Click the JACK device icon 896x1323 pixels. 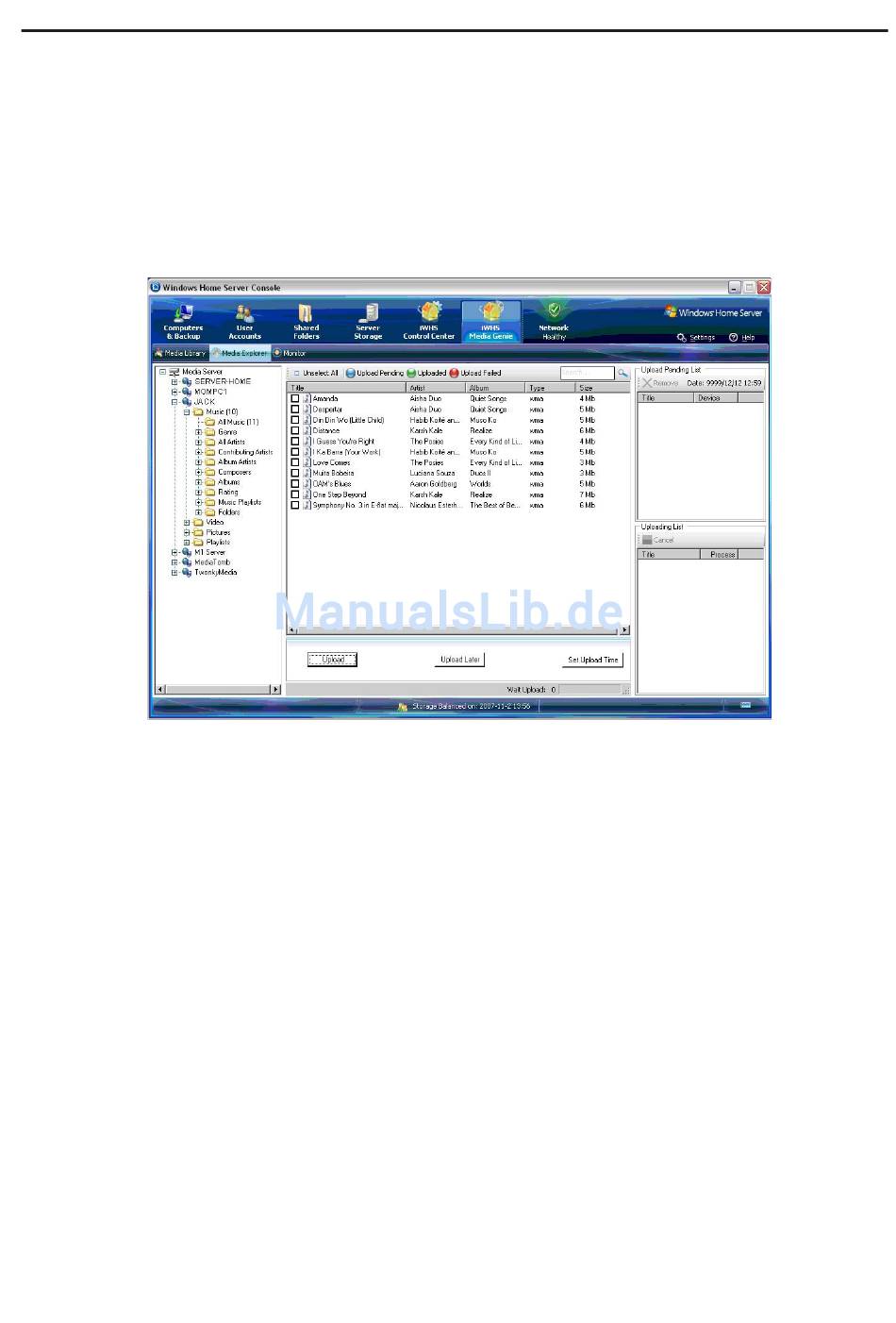[x=187, y=402]
